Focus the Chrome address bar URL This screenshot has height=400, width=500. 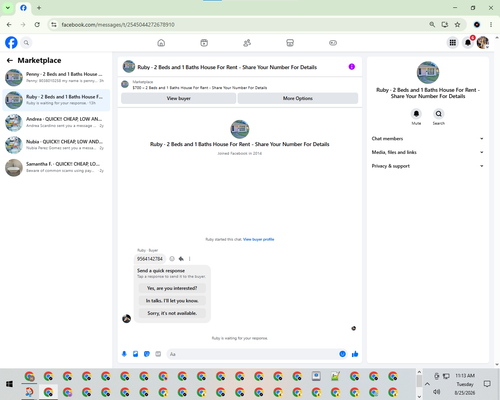coord(118,25)
